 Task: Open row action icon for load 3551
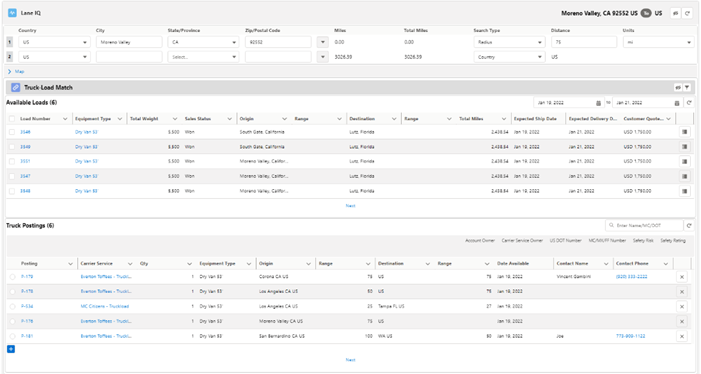(x=684, y=161)
